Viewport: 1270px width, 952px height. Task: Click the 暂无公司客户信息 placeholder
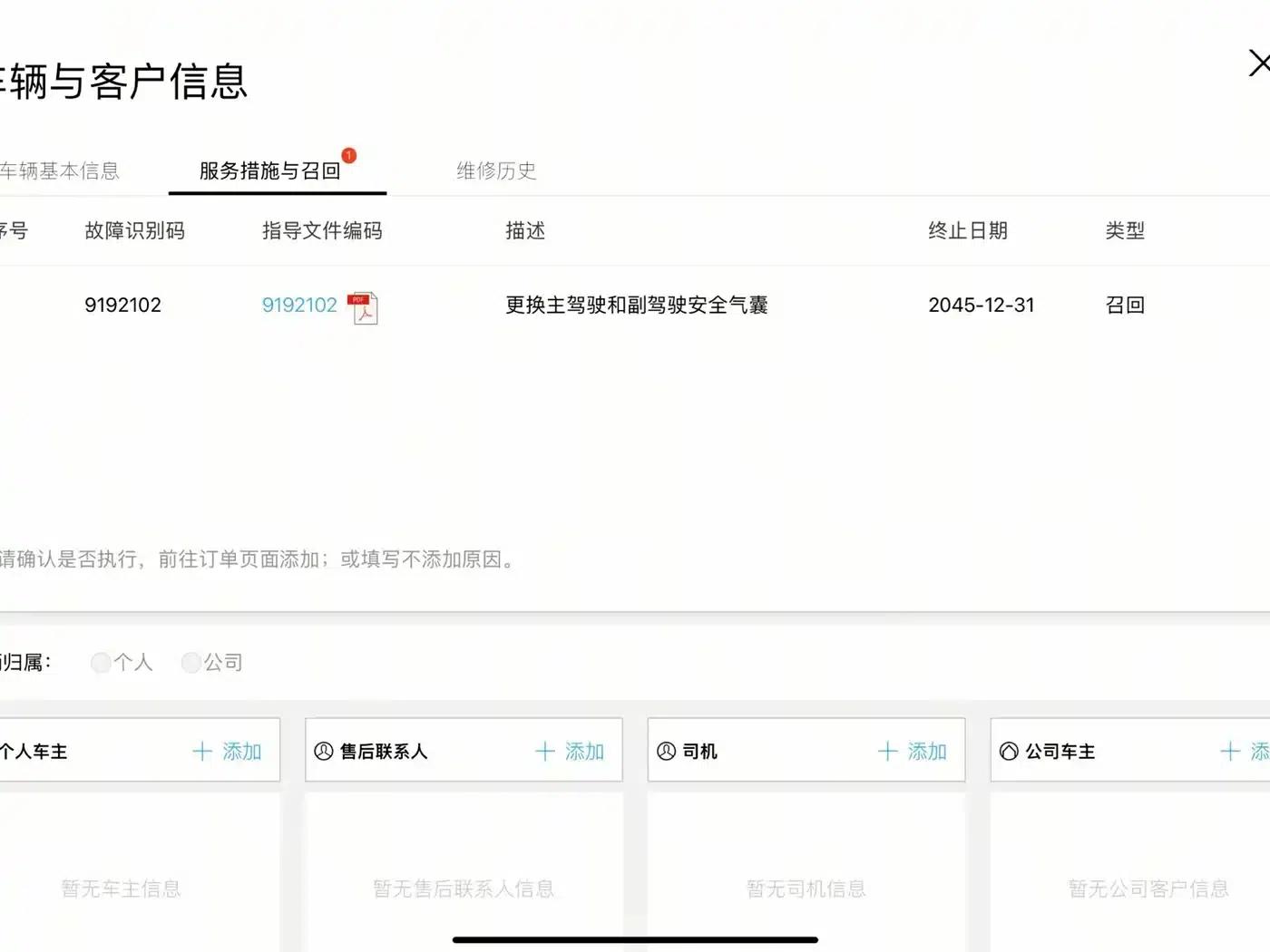[x=1148, y=889]
